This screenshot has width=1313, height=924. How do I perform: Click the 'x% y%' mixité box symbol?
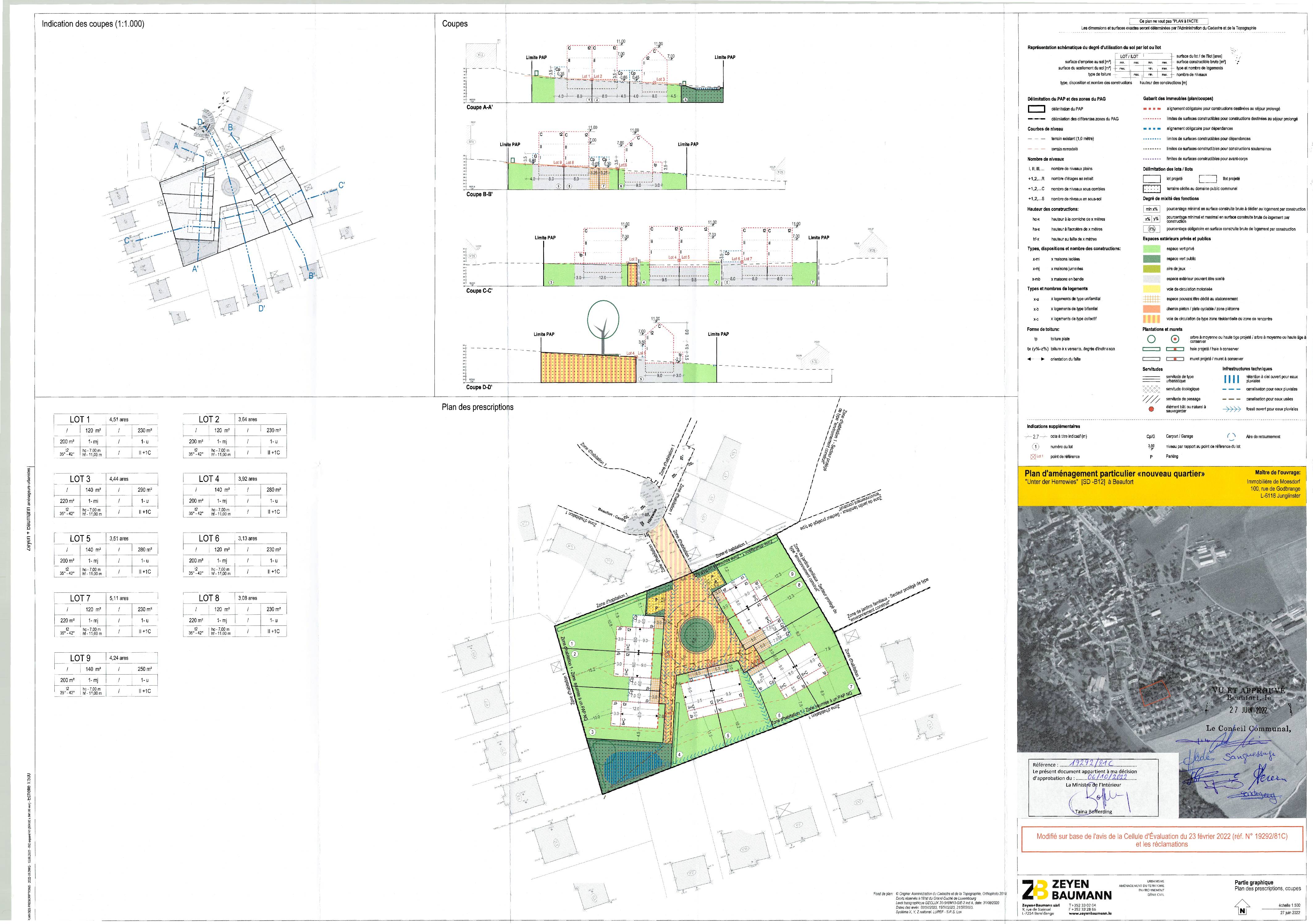point(1151,219)
